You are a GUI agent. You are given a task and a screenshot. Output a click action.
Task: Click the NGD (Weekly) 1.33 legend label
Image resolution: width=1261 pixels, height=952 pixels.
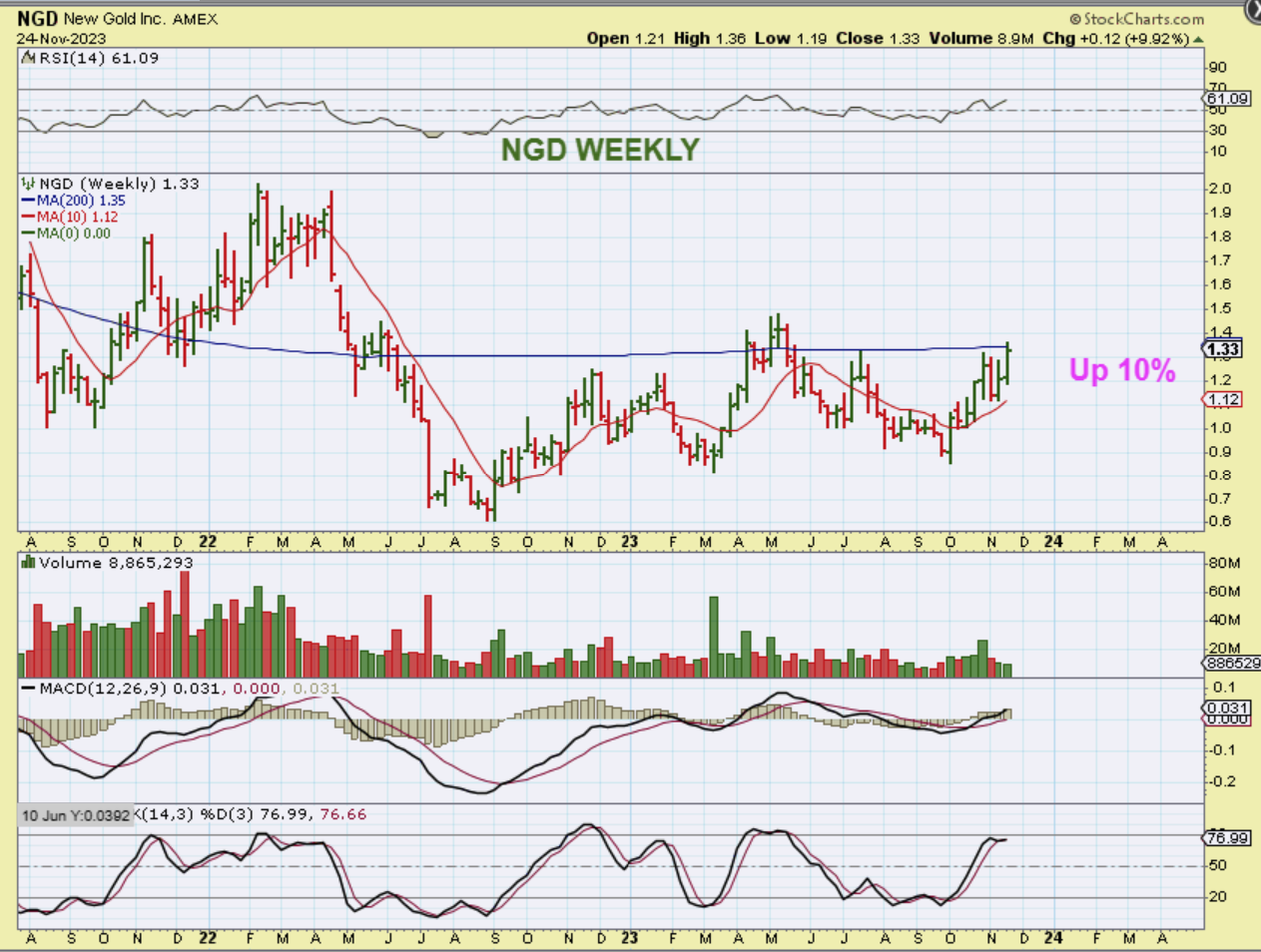click(x=119, y=184)
